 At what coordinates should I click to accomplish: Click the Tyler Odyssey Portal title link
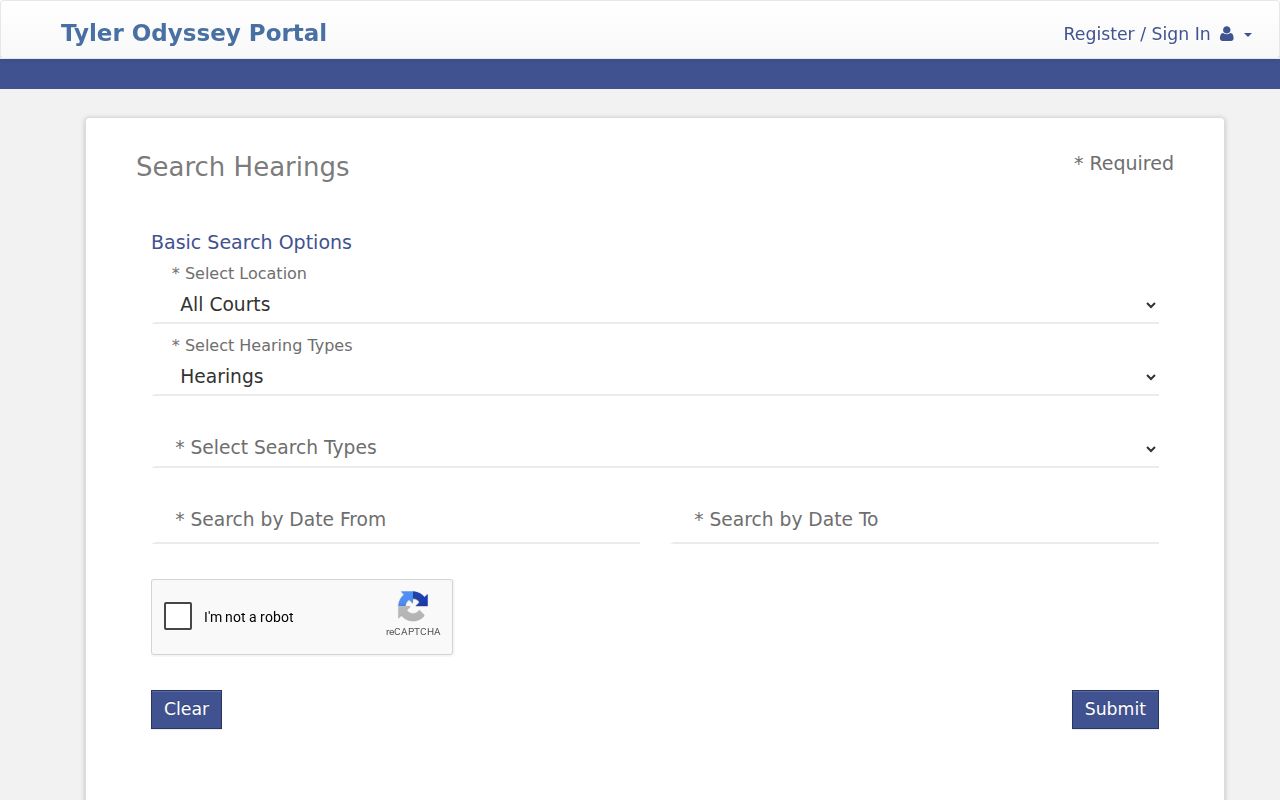pyautogui.click(x=194, y=33)
